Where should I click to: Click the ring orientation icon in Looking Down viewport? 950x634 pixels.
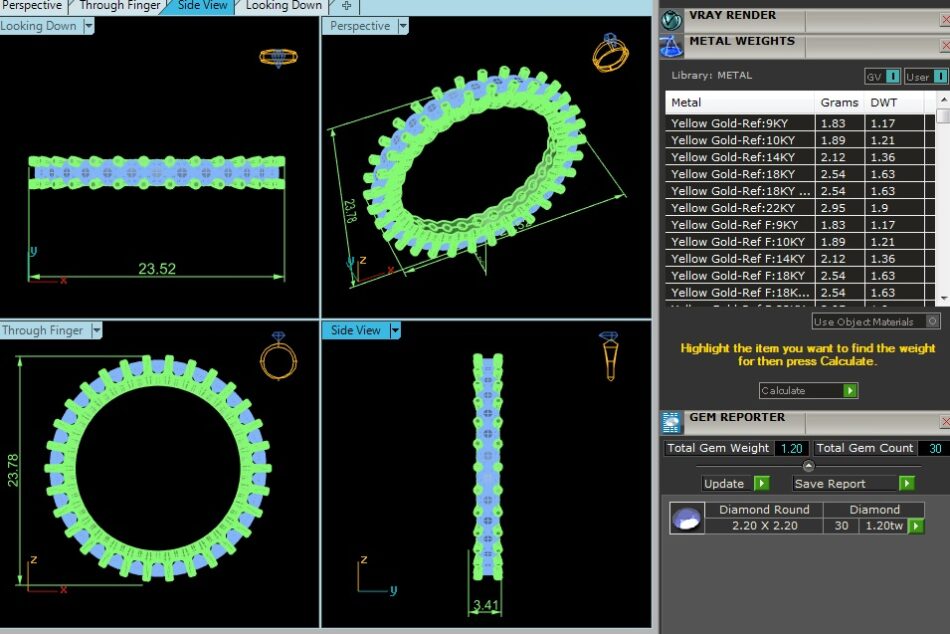point(278,58)
